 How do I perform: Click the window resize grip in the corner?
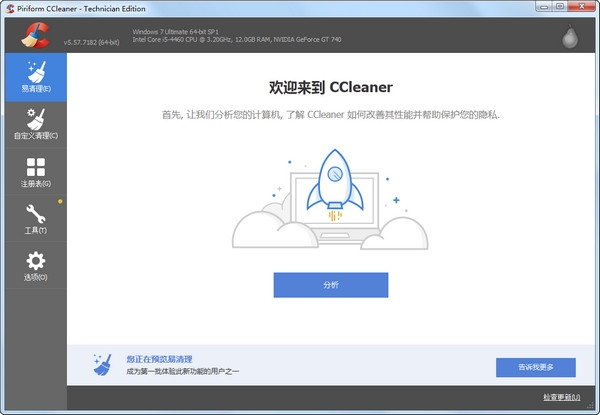pos(591,406)
